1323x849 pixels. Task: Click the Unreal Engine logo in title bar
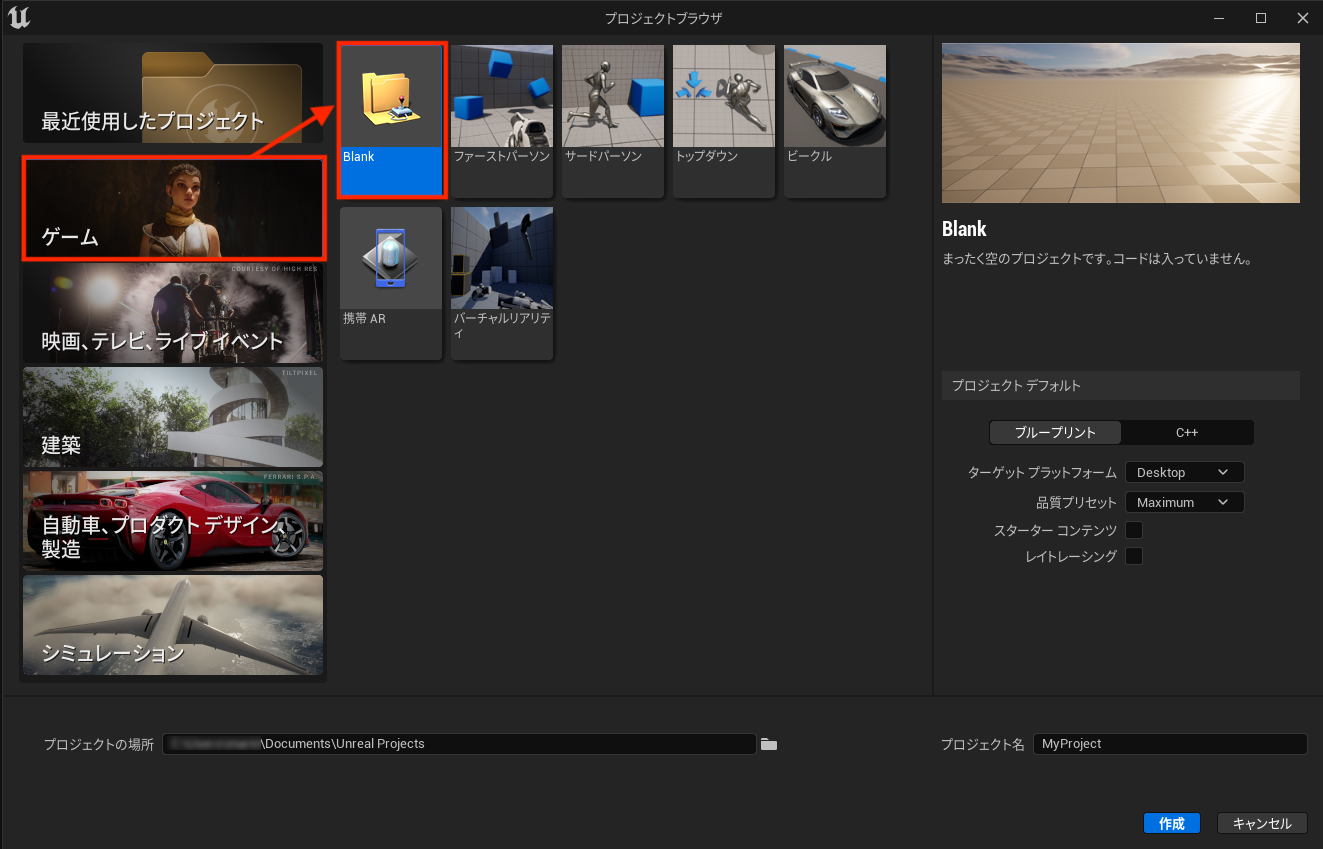click(18, 18)
